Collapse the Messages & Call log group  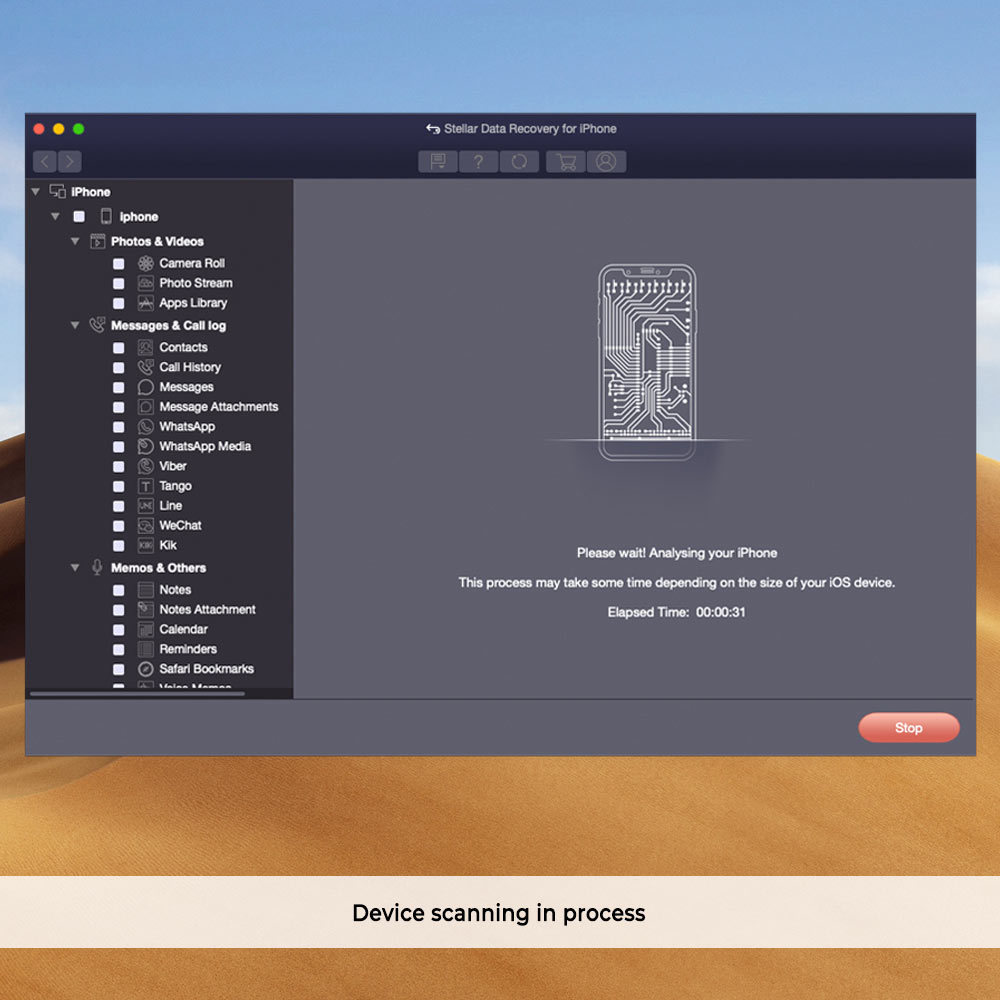pyautogui.click(x=75, y=325)
